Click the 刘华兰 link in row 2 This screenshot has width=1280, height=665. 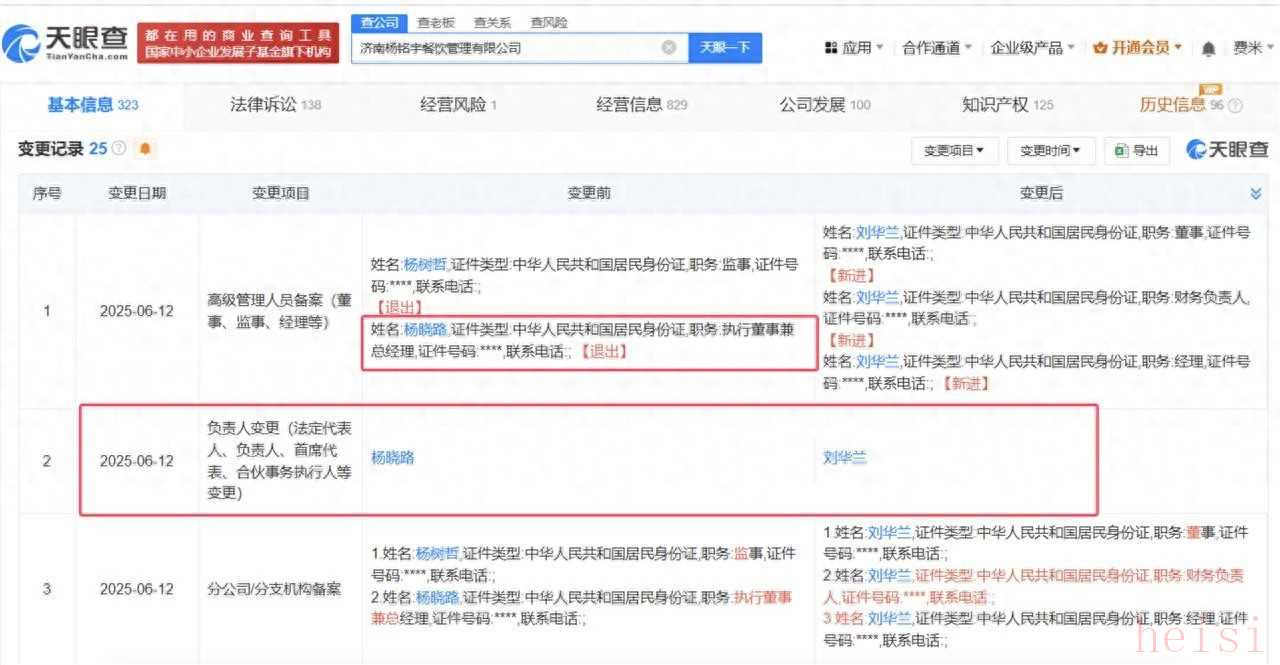844,458
